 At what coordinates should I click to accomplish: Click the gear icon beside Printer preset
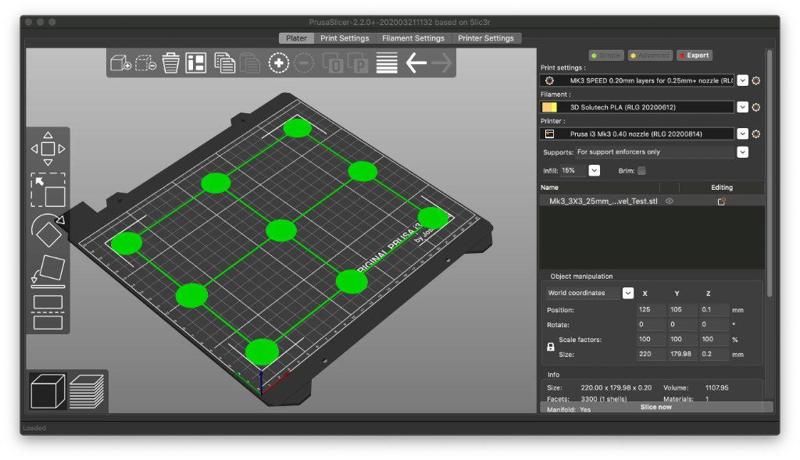click(x=756, y=134)
